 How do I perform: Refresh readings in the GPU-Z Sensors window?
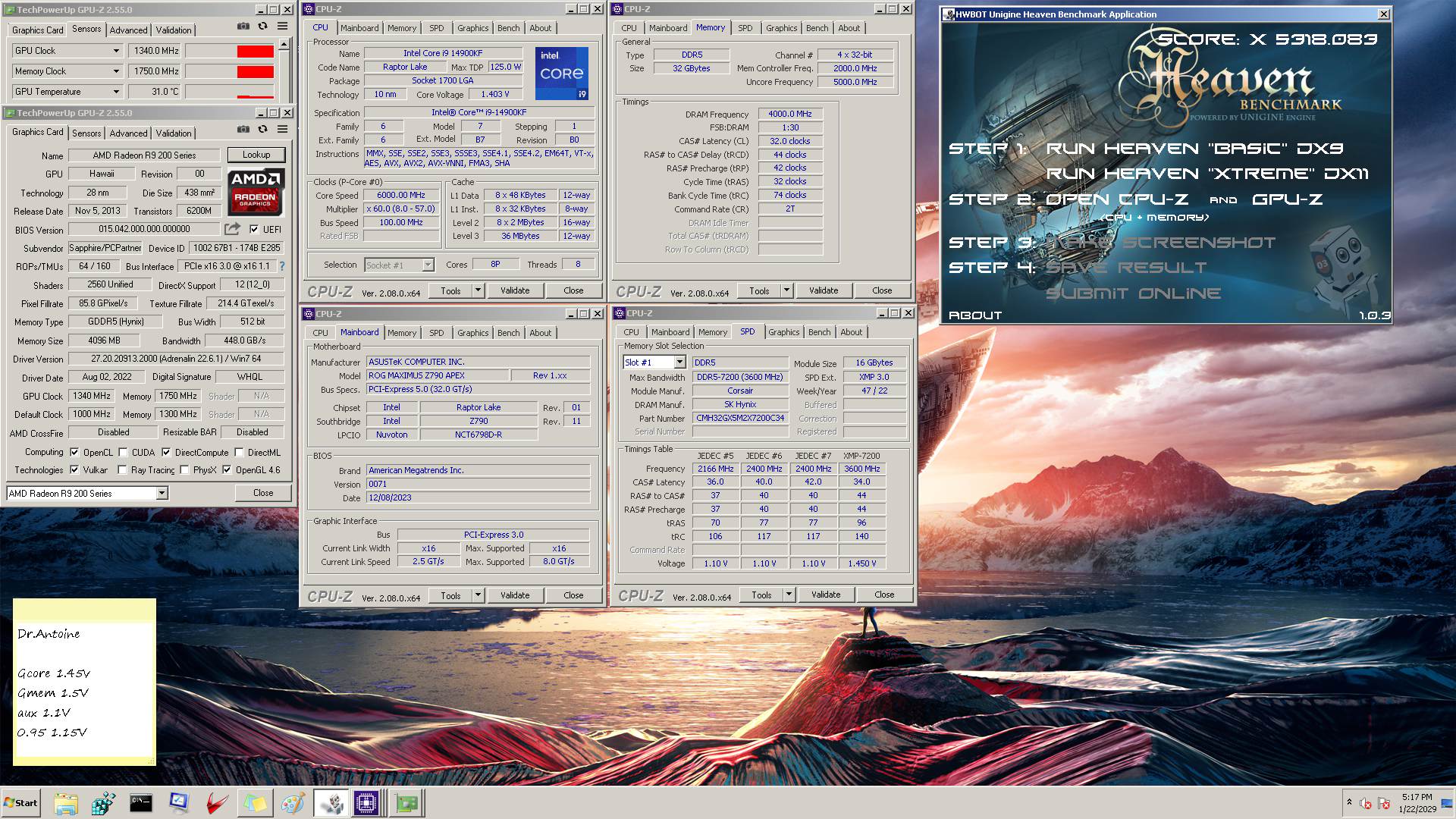(x=262, y=26)
